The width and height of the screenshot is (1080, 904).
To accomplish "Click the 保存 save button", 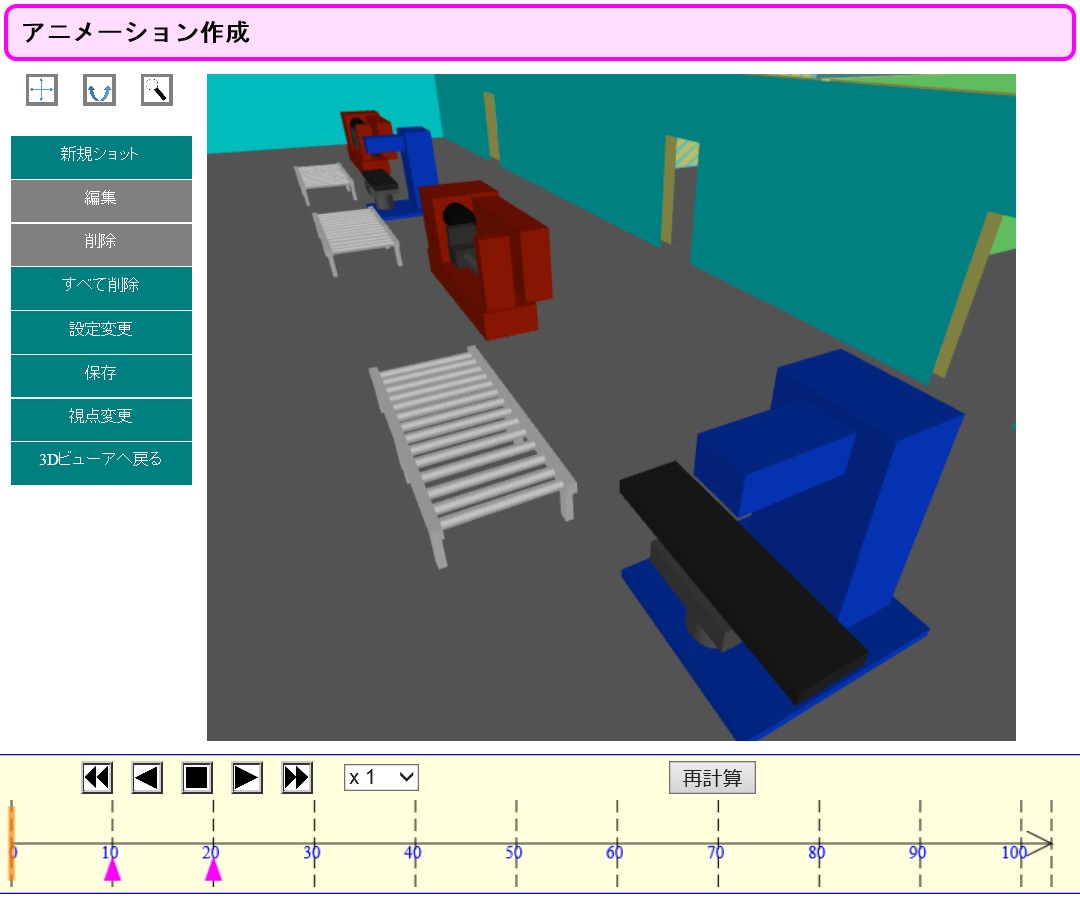I will 101,374.
